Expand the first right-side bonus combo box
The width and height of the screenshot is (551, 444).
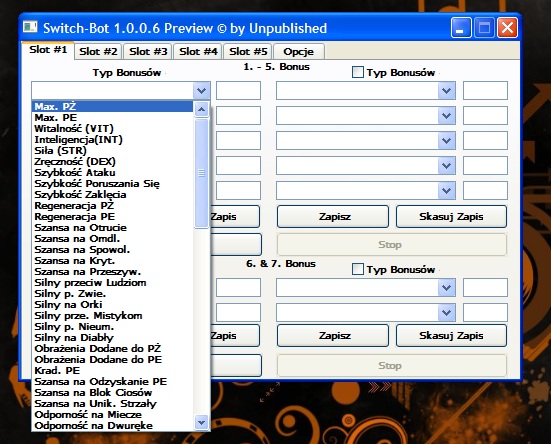pyautogui.click(x=446, y=91)
